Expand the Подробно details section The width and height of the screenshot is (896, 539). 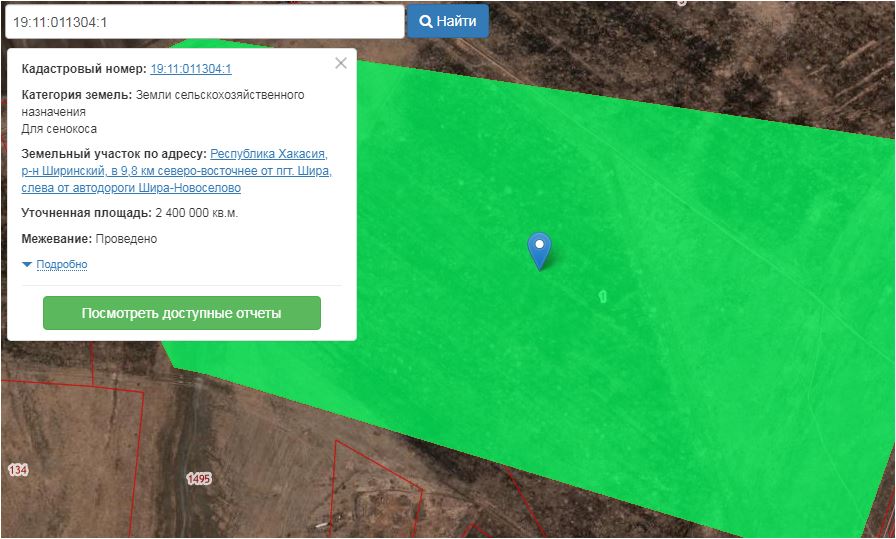point(62,264)
